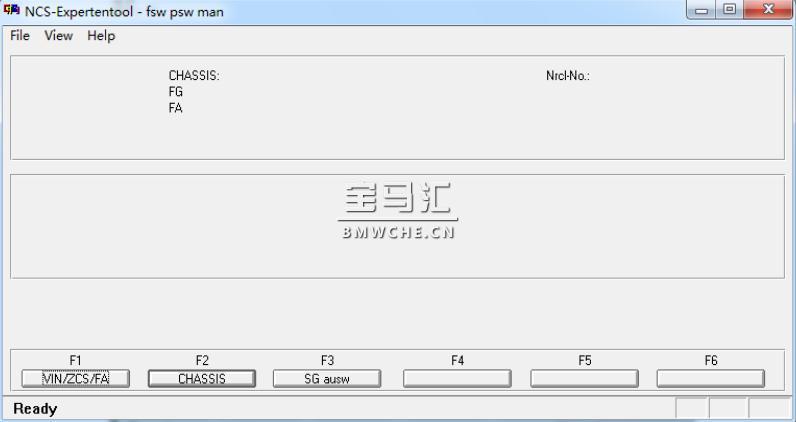The width and height of the screenshot is (796, 422).
Task: Click the window title NCS-Expertentool - fsw psw man
Action: [x=124, y=11]
